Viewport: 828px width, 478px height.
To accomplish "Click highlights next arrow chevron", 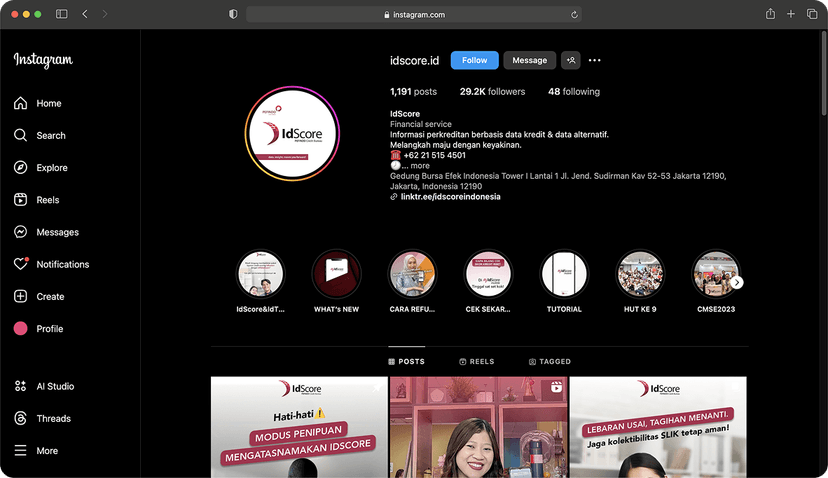I will (x=737, y=283).
